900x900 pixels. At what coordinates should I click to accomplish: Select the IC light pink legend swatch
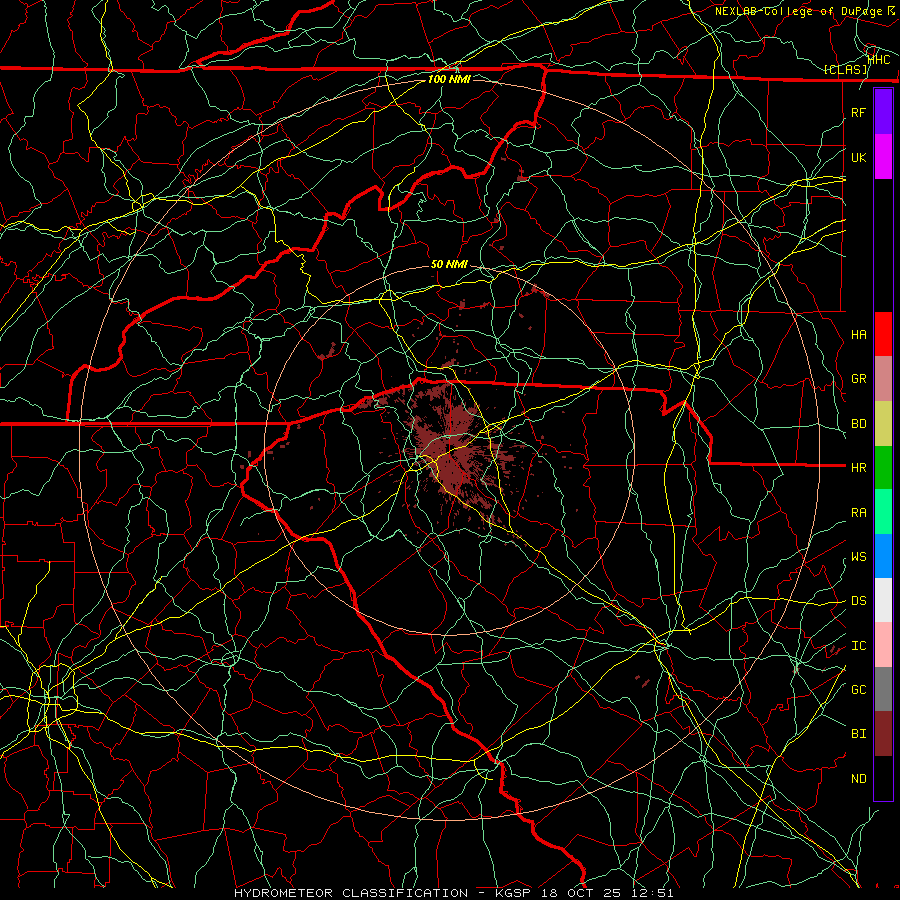coord(883,645)
